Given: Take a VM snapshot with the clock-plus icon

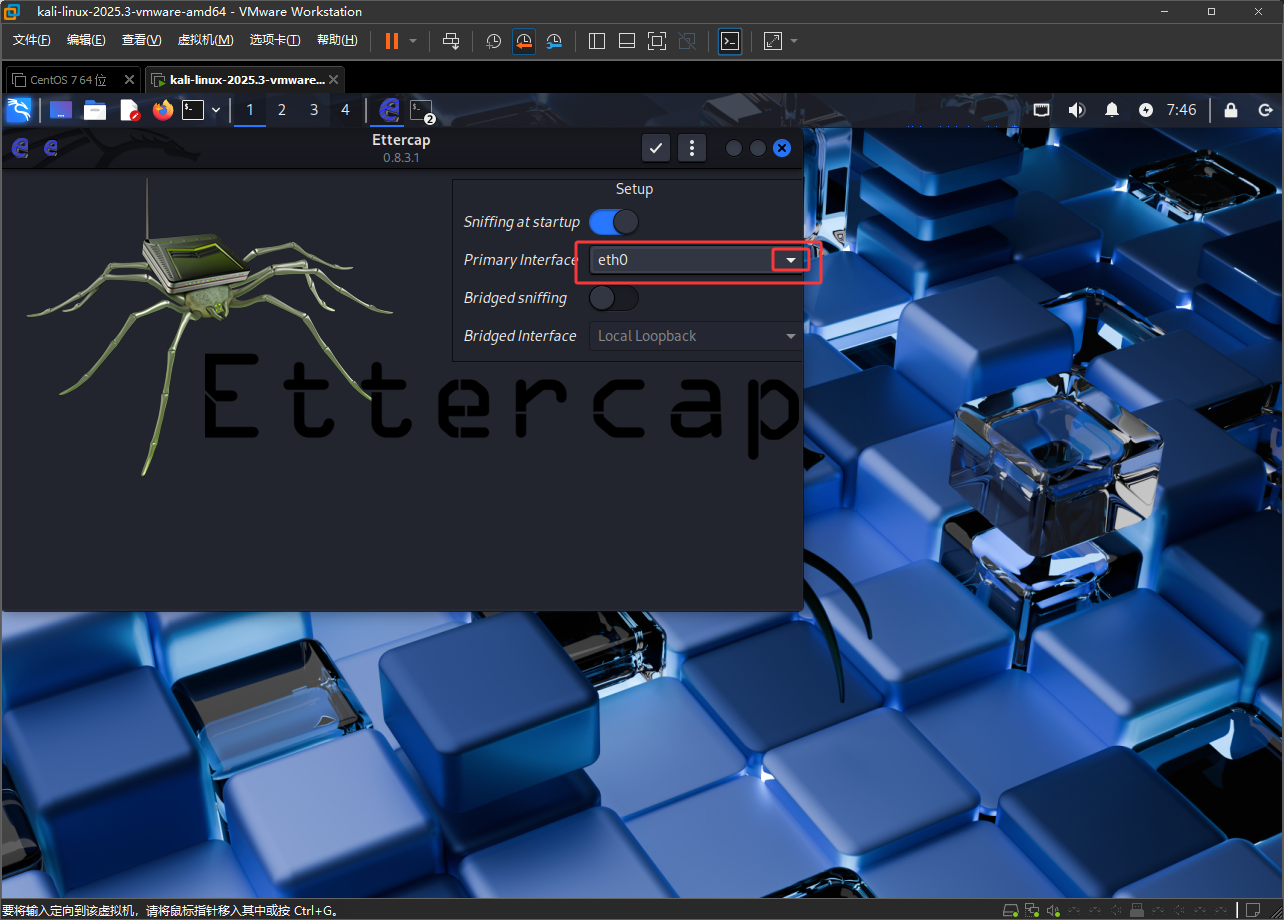Looking at the screenshot, I should [x=494, y=41].
